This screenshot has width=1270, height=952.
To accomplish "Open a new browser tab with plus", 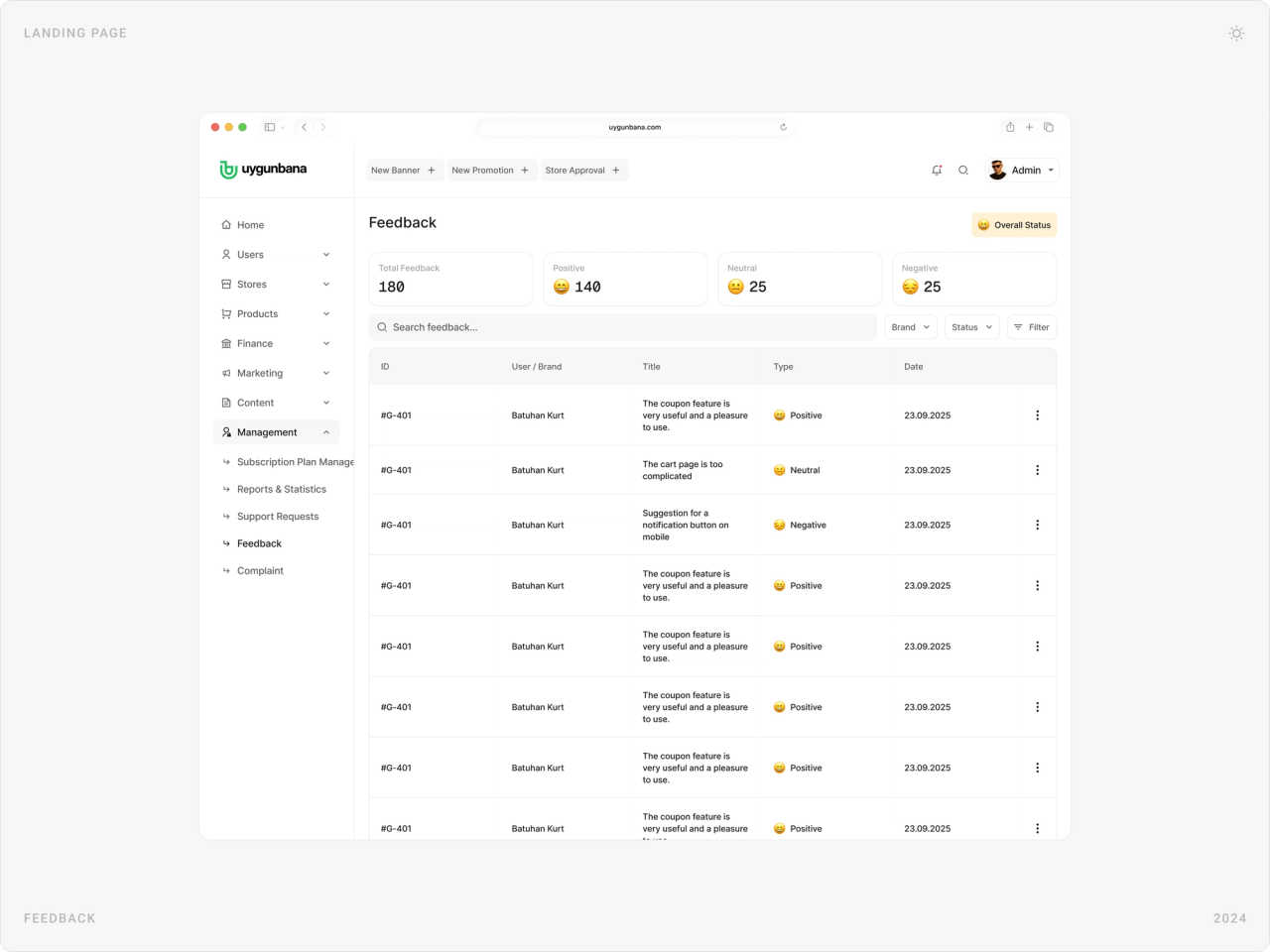I will click(1030, 127).
